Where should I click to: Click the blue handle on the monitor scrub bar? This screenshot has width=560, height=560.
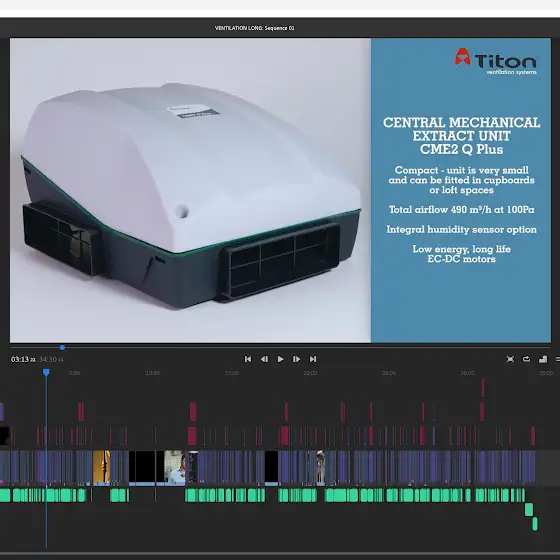[62, 348]
